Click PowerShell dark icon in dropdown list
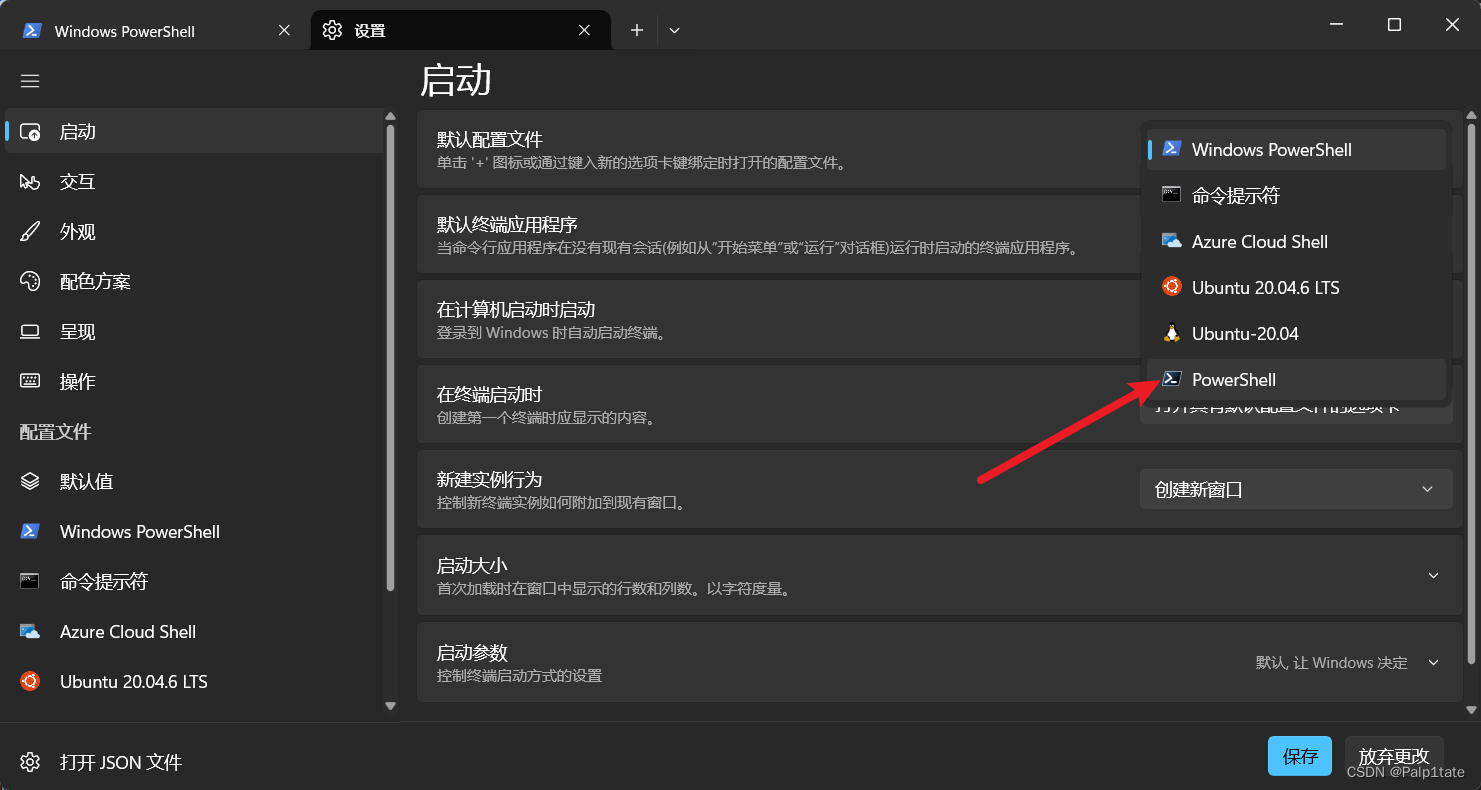Image resolution: width=1481 pixels, height=790 pixels. 1171,378
